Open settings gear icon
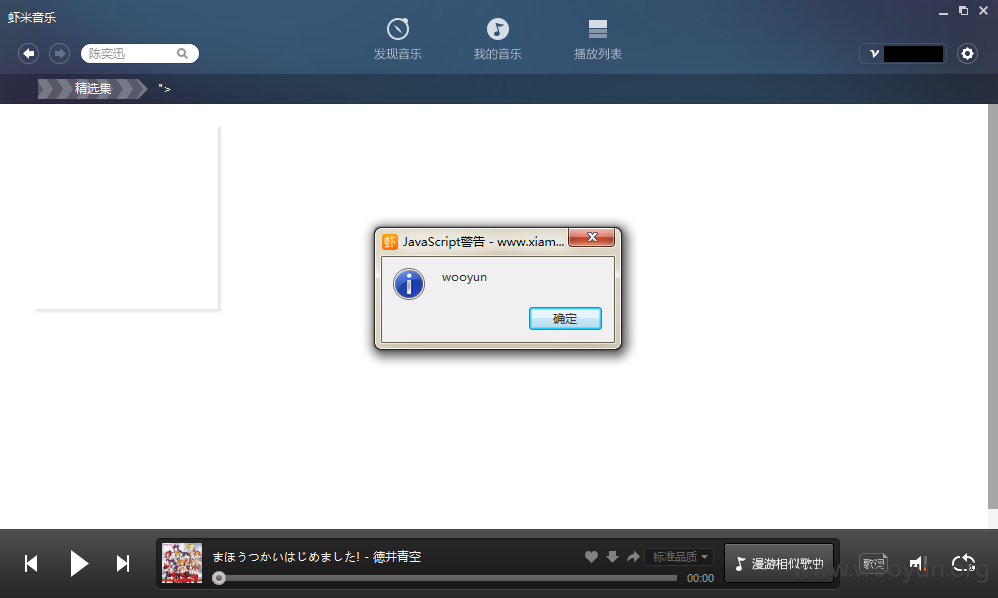The height and width of the screenshot is (598, 998). (967, 53)
